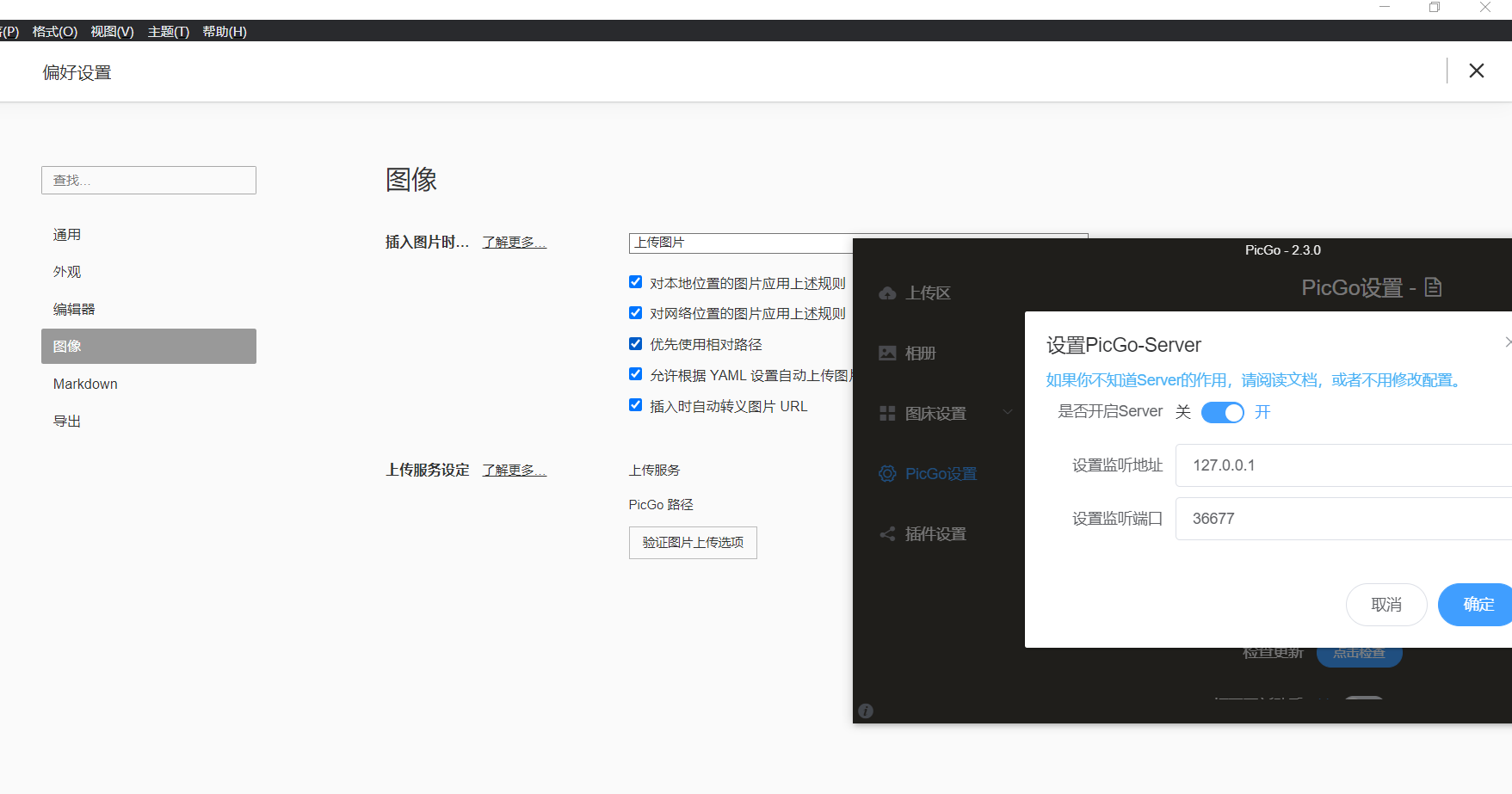Open 了解更多 link beside 插入图片时

(514, 243)
